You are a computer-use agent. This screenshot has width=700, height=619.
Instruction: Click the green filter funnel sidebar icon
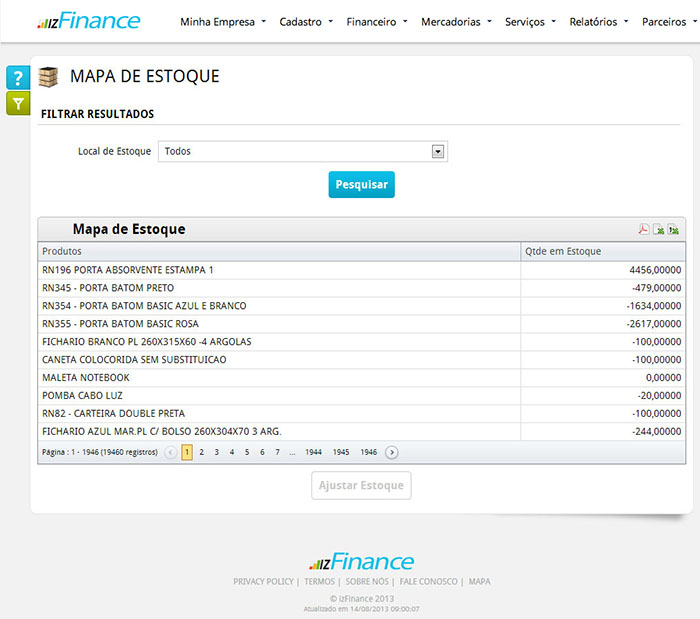18,103
